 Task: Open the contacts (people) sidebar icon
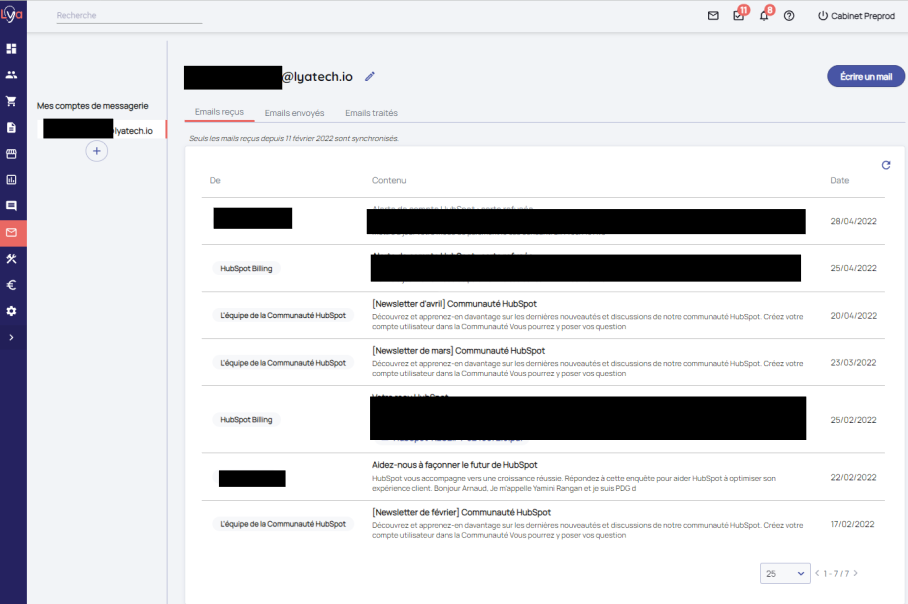click(12, 74)
